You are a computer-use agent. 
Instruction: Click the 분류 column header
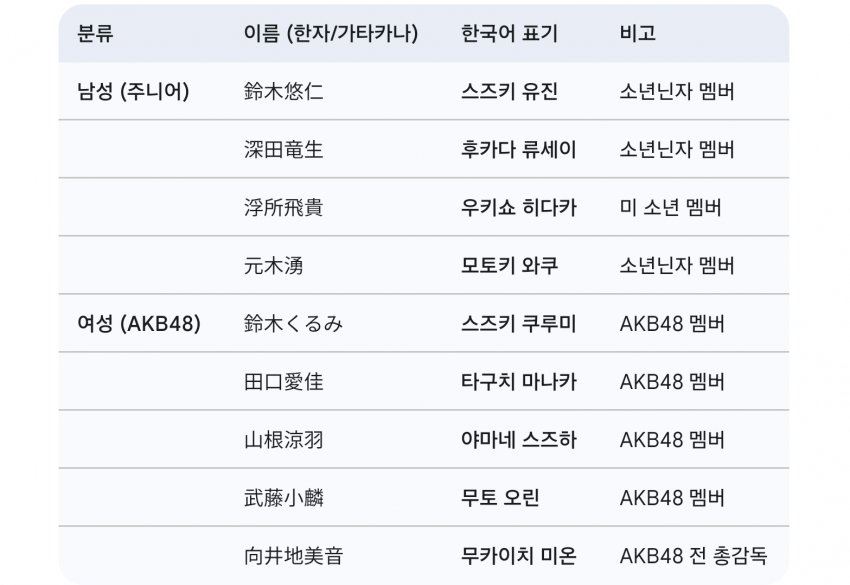click(95, 33)
